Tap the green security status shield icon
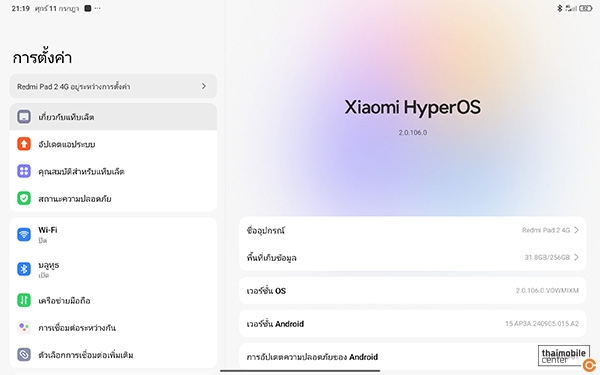This screenshot has width=600, height=375. coord(24,198)
